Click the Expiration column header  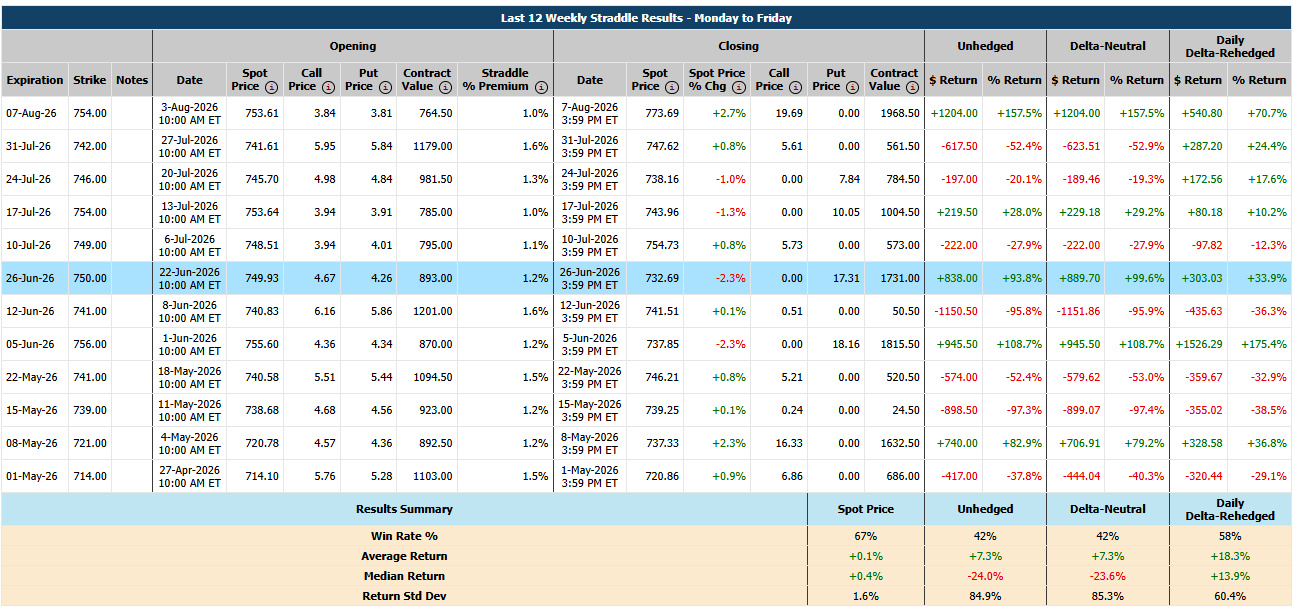tap(34, 80)
